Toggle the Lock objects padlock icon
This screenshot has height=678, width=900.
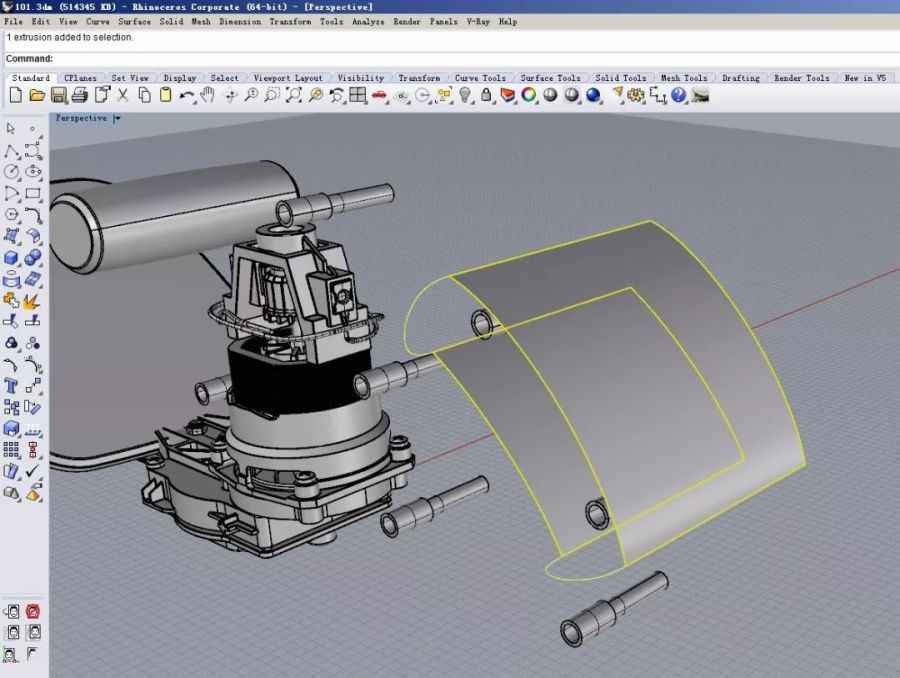tap(486, 95)
